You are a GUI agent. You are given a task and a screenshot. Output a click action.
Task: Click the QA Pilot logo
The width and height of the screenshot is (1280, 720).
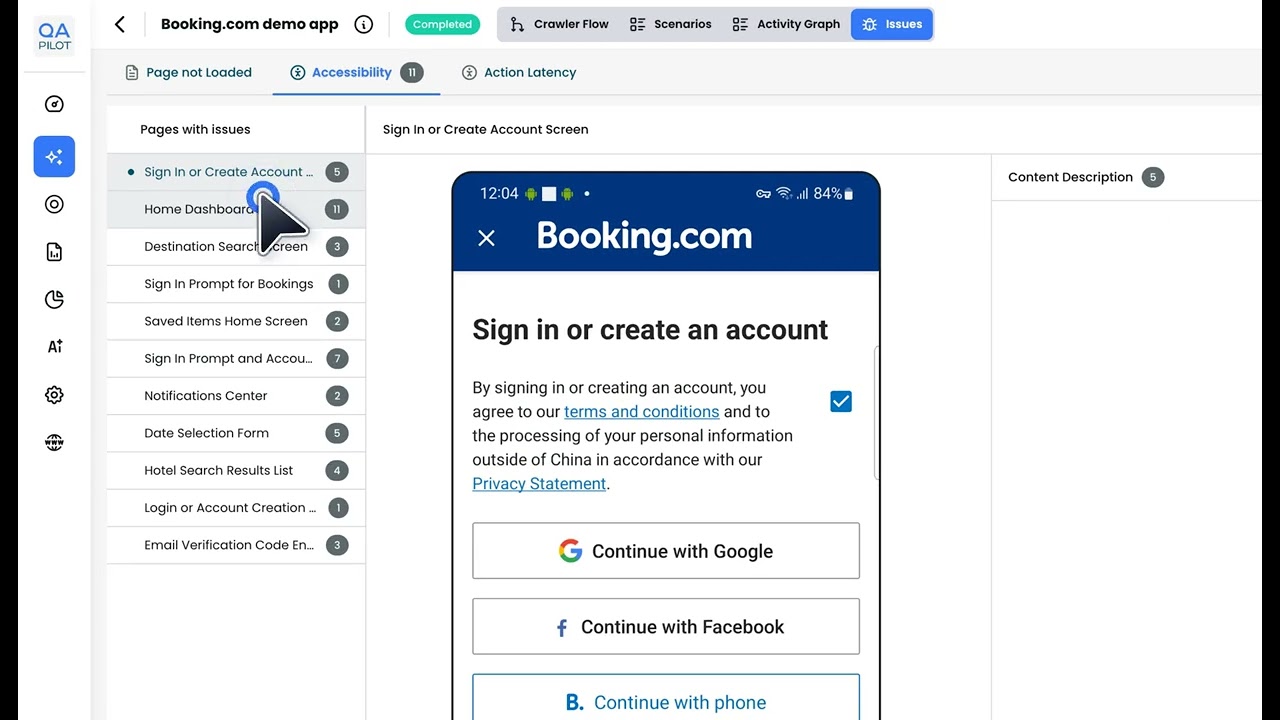[x=54, y=37]
